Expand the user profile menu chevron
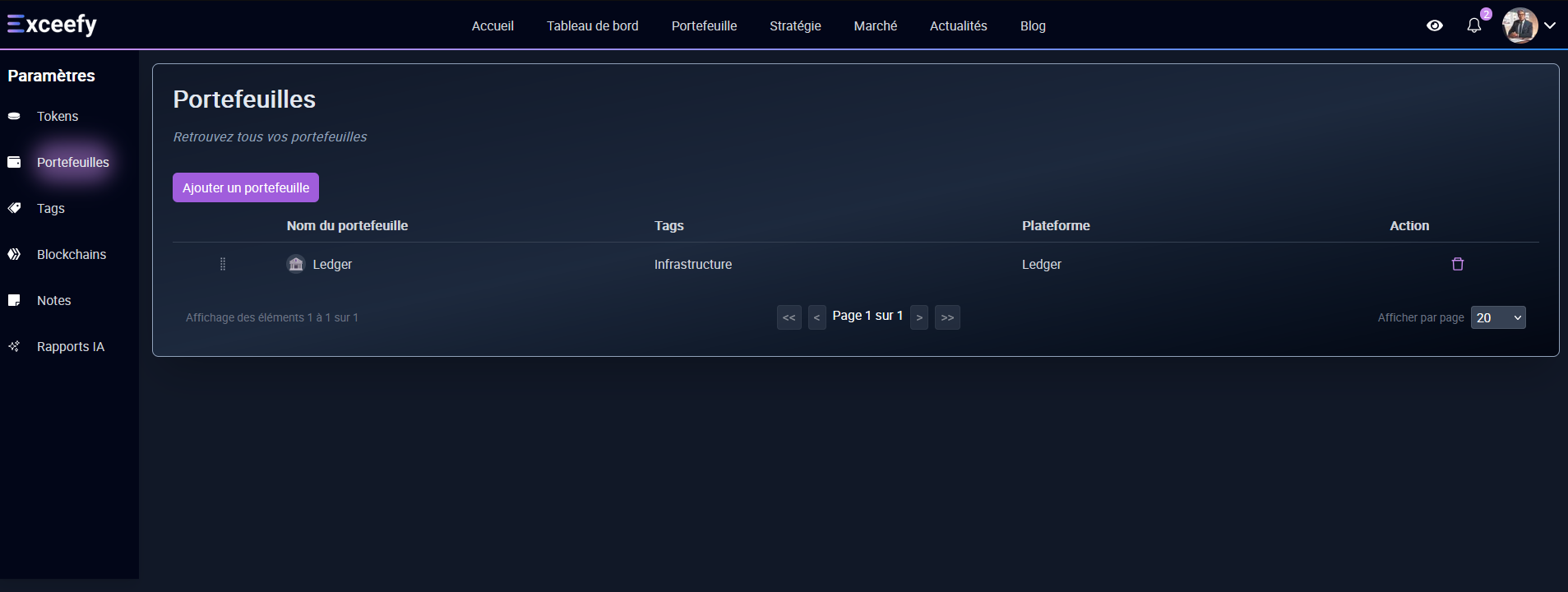This screenshot has width=1568, height=592. pos(1550,25)
